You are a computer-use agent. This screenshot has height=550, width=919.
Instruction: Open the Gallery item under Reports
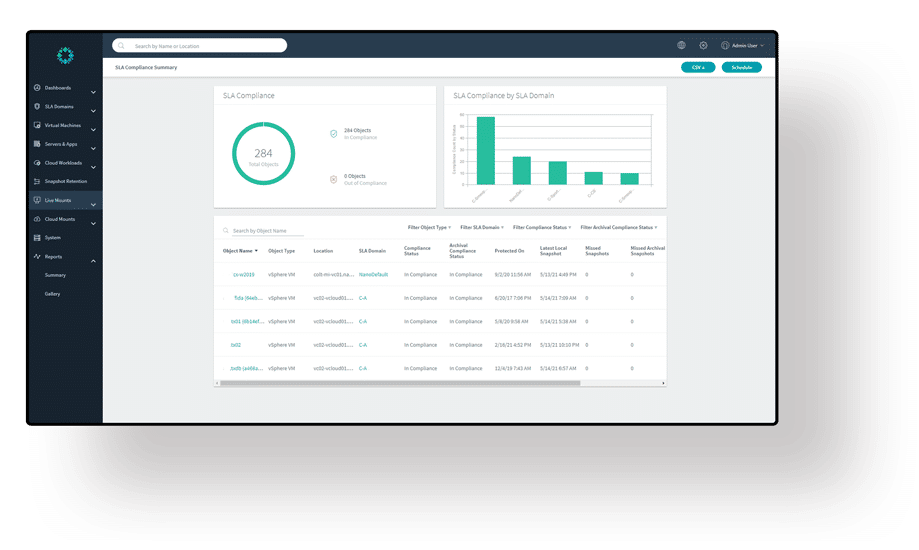[x=52, y=294]
